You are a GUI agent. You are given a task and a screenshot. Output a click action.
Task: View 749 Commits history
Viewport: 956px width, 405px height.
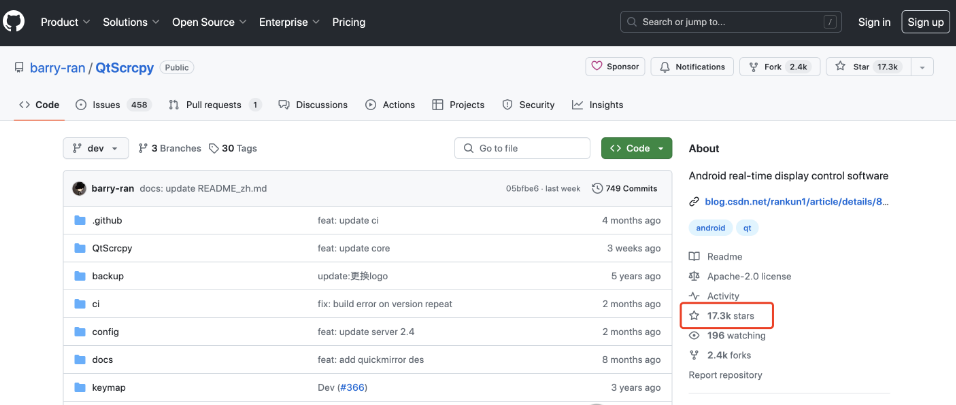pyautogui.click(x=624, y=188)
